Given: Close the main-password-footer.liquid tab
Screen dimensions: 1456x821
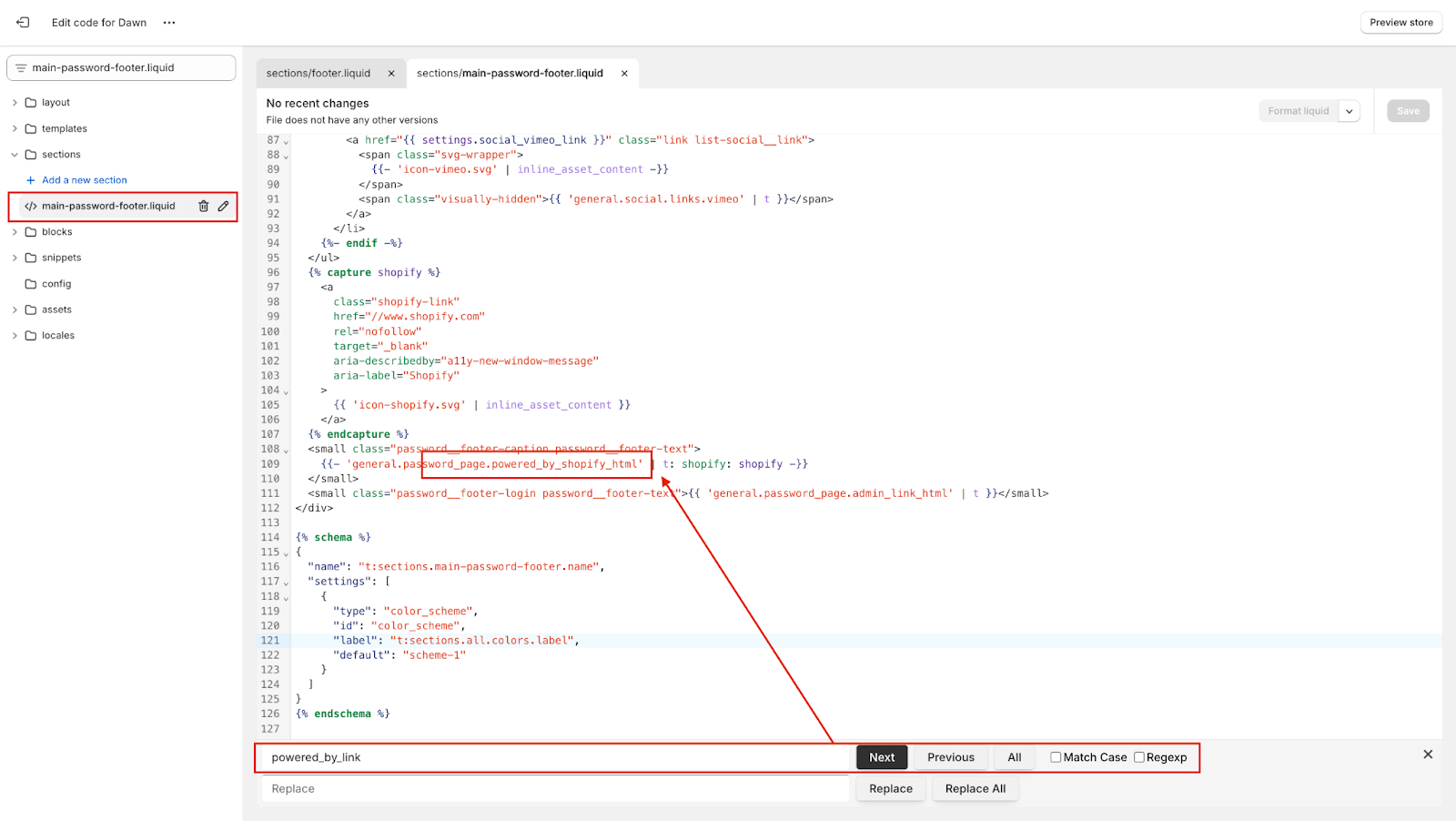Looking at the screenshot, I should [x=624, y=74].
